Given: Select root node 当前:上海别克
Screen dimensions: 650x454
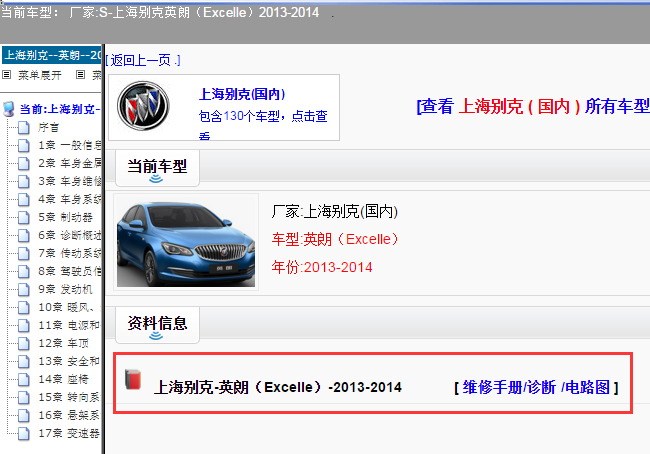Looking at the screenshot, I should [x=60, y=109].
